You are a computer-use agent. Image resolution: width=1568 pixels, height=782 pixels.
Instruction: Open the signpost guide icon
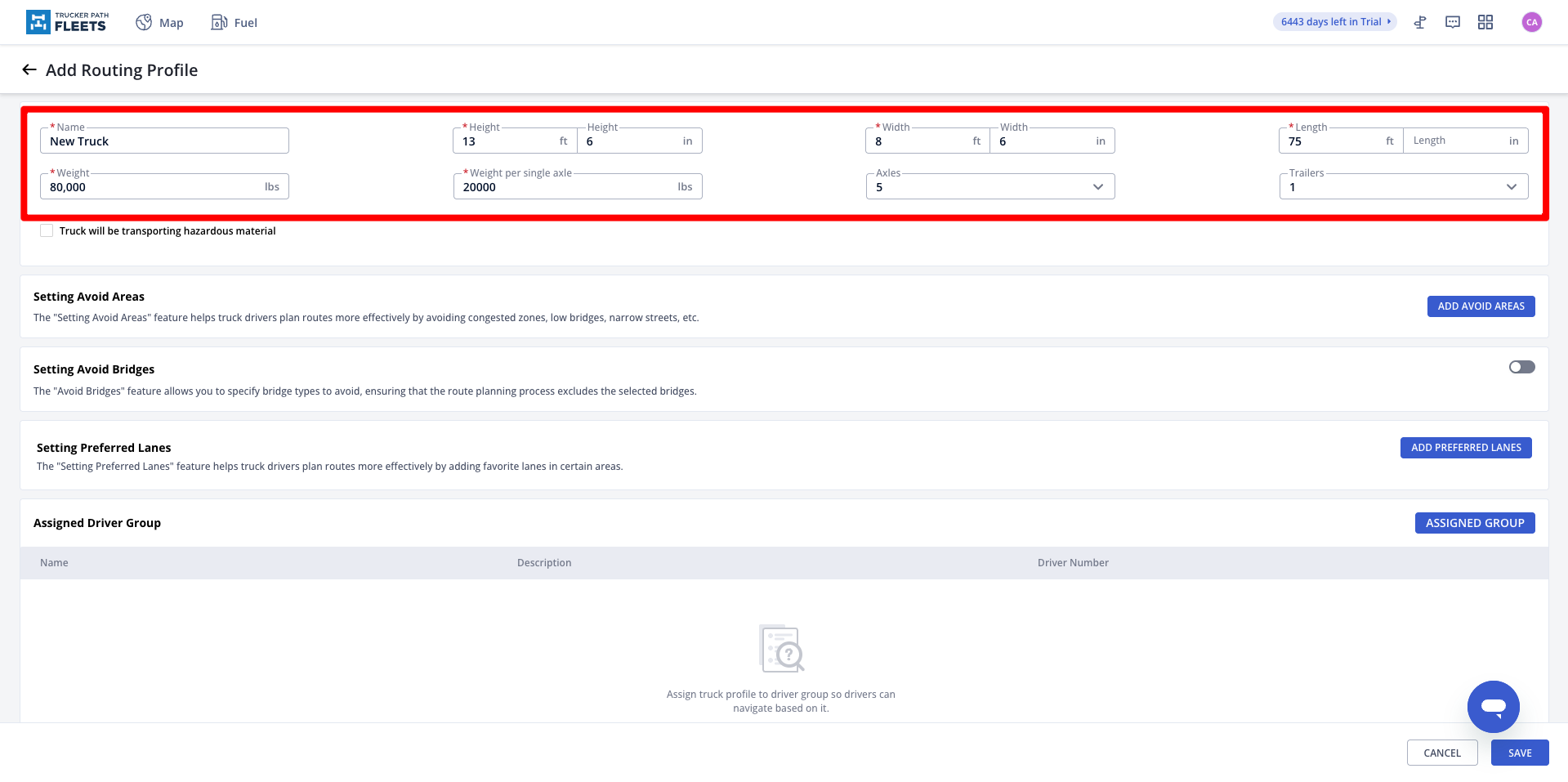click(x=1420, y=23)
